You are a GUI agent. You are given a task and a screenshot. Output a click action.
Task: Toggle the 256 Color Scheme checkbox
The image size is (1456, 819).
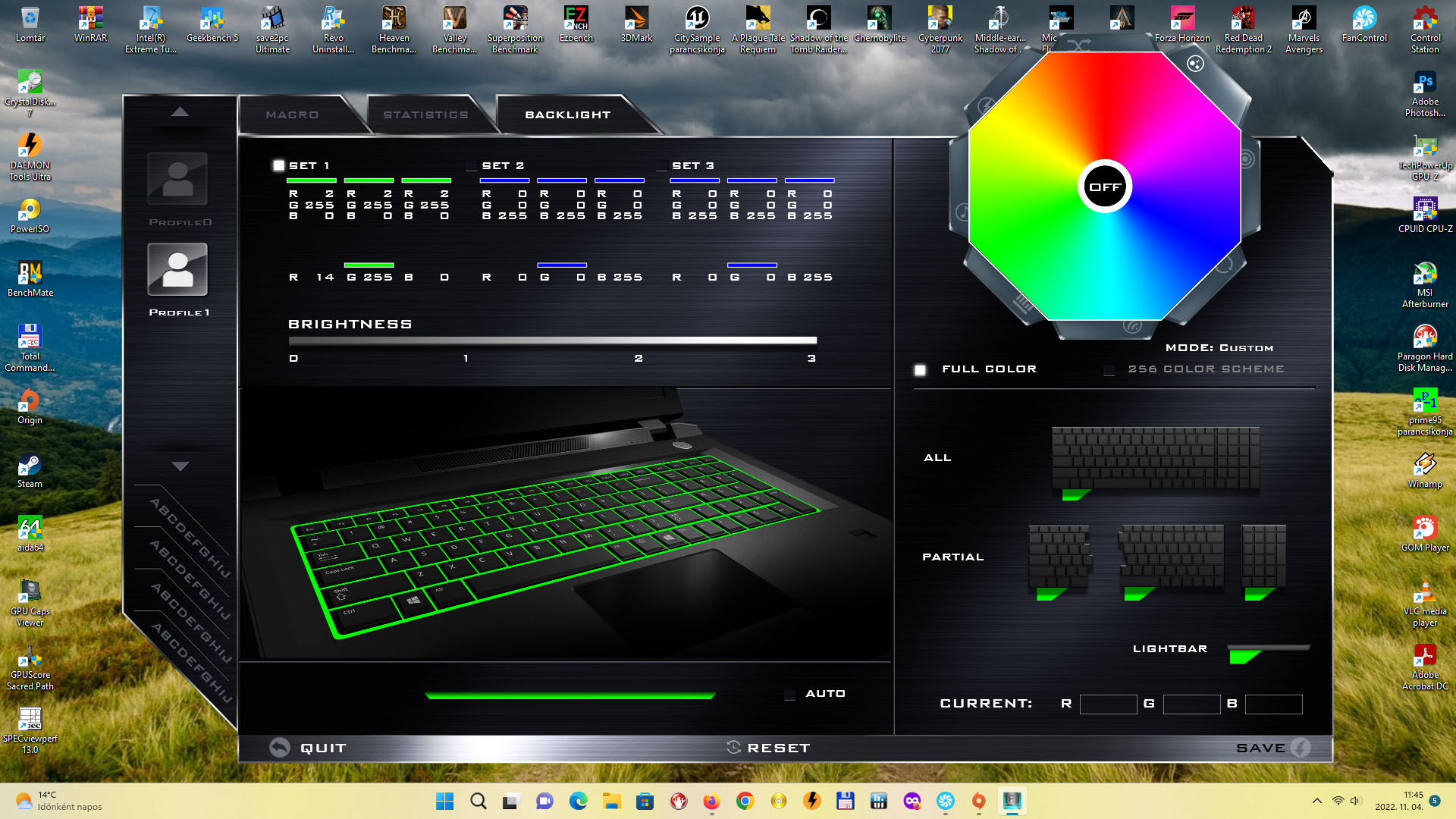click(x=1109, y=370)
